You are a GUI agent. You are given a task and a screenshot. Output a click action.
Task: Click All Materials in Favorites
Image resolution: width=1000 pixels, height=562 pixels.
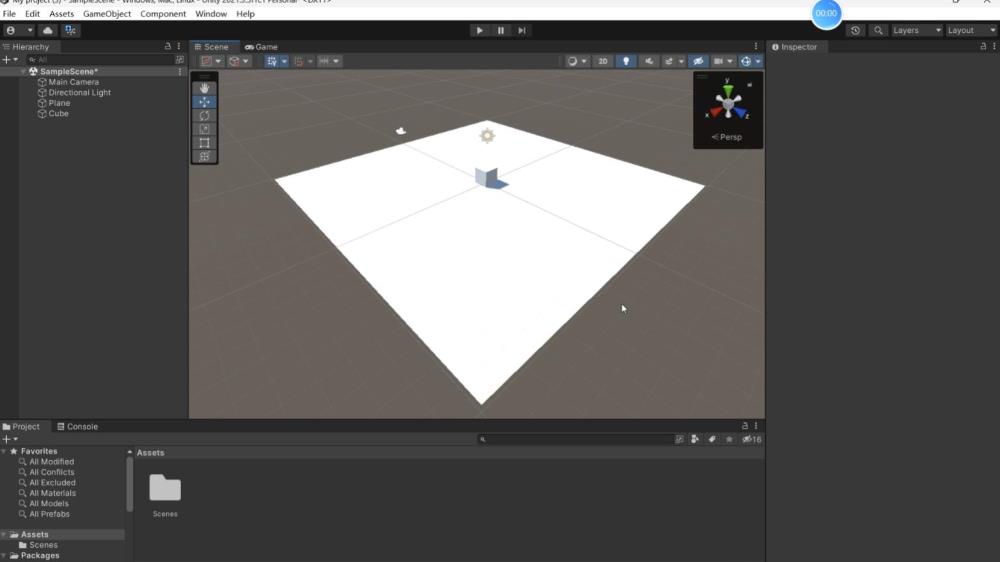point(52,493)
